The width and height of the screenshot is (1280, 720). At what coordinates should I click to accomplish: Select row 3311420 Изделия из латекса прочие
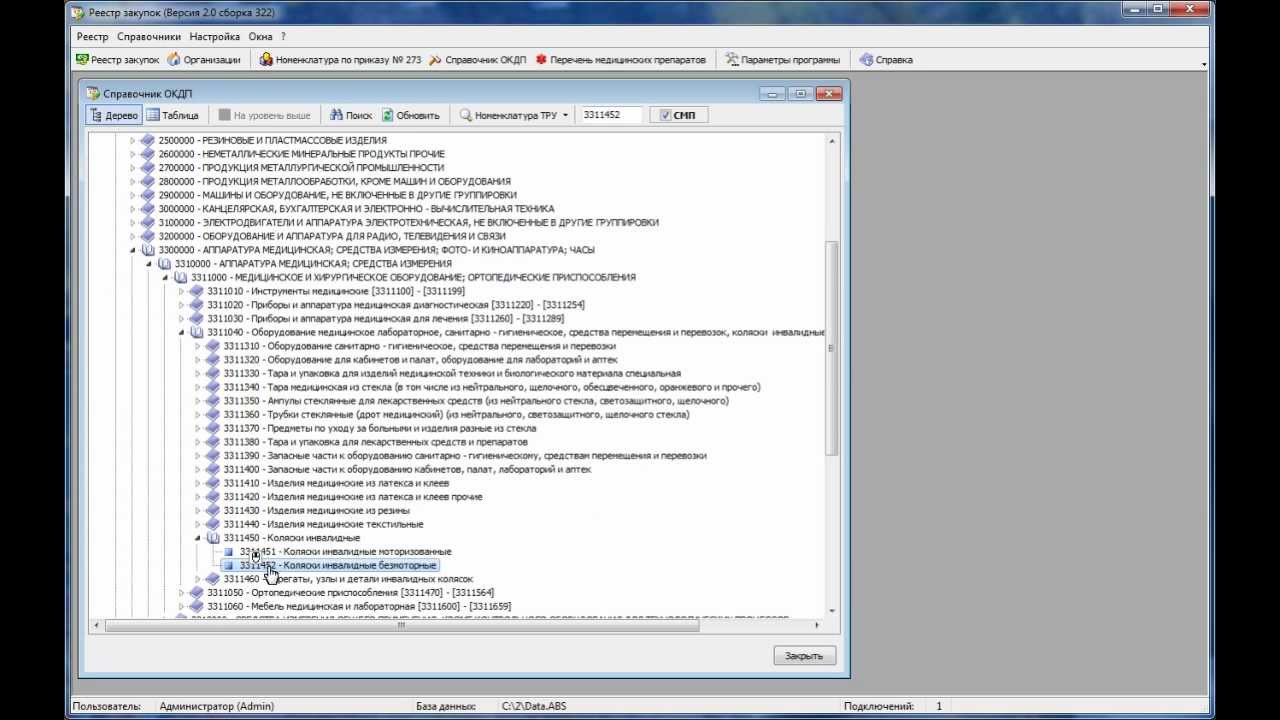[353, 497]
